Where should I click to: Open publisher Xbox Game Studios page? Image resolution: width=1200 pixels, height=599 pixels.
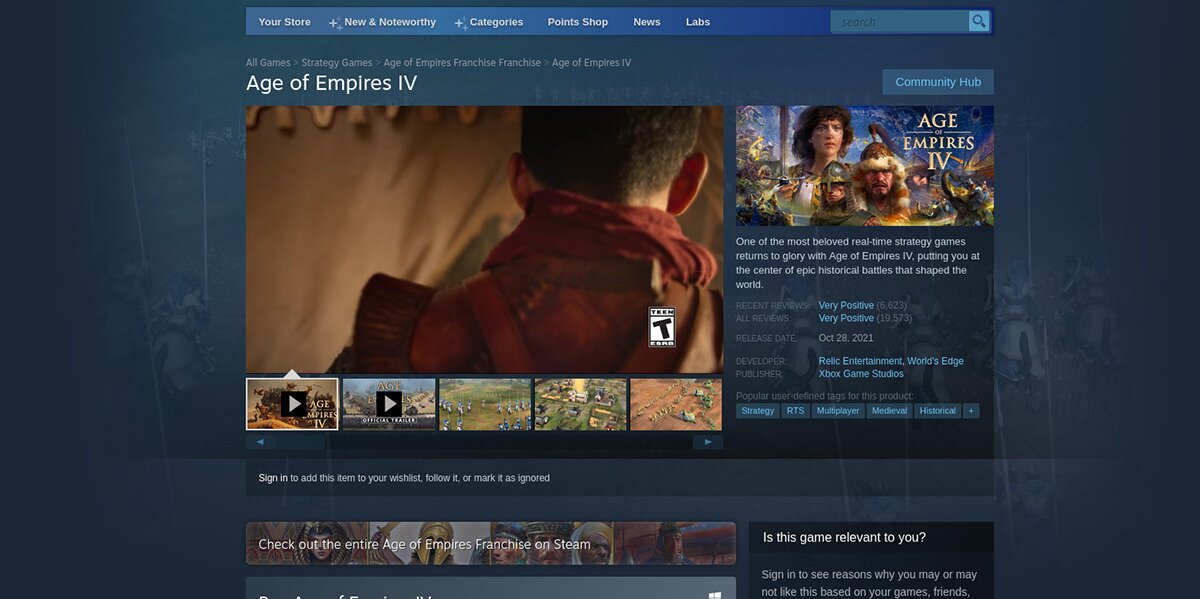click(x=861, y=374)
